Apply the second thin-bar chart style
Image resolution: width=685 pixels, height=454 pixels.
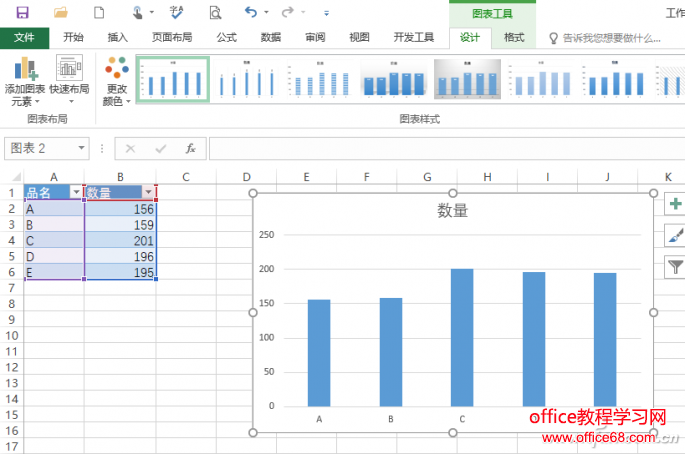tap(247, 79)
